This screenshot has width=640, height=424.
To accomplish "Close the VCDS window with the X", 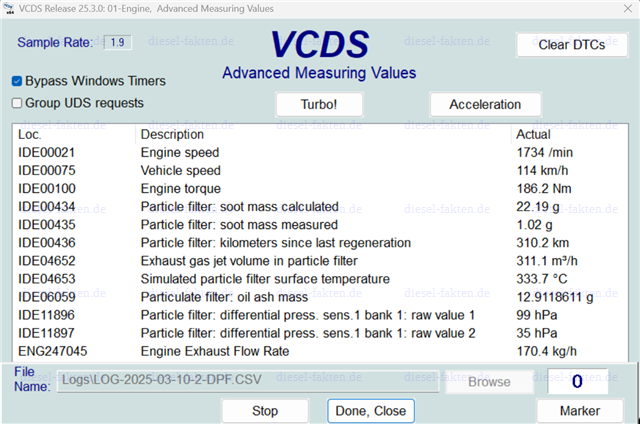I will click(x=628, y=9).
